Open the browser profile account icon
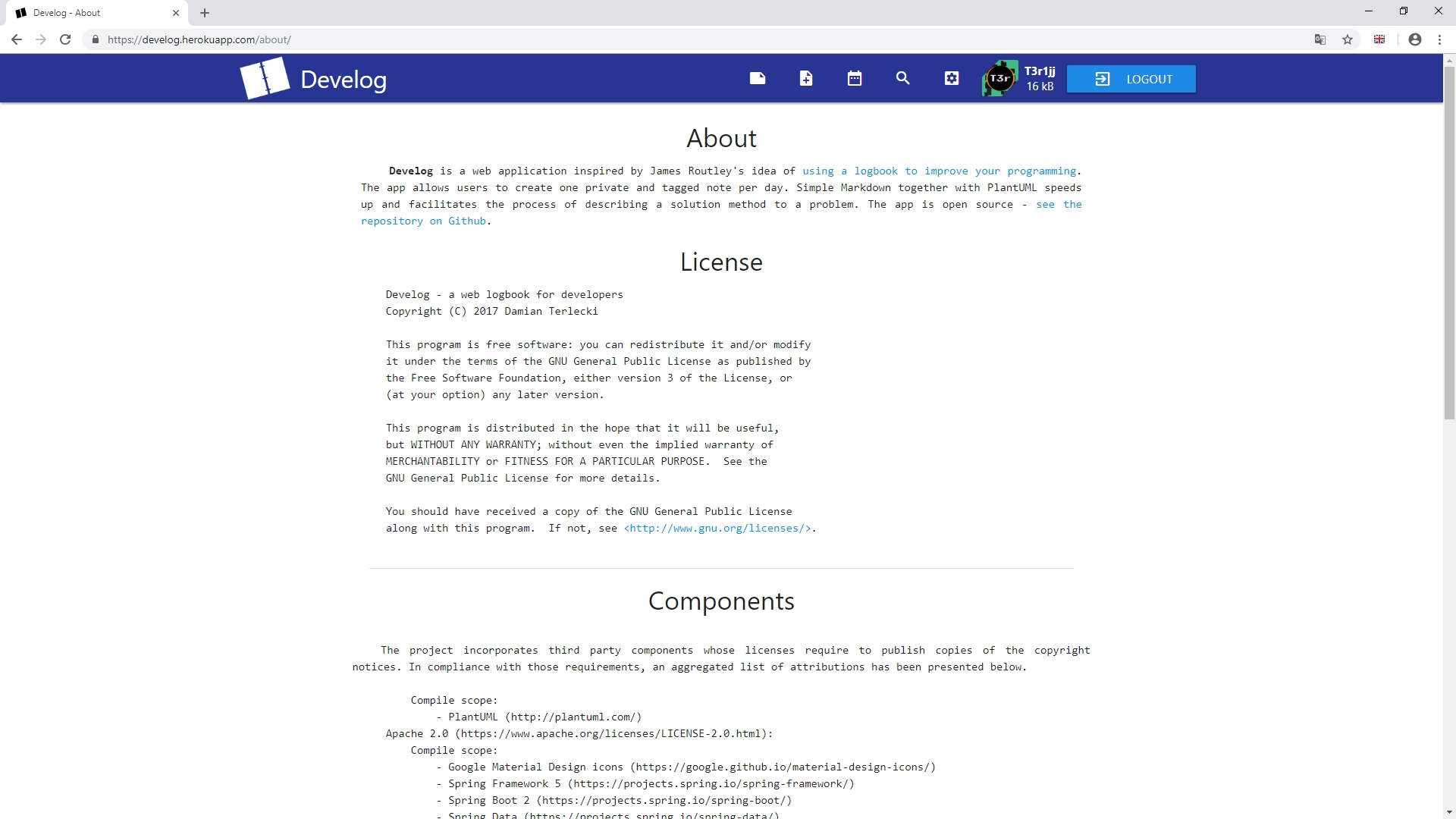Viewport: 1456px width, 819px height. 1415,39
